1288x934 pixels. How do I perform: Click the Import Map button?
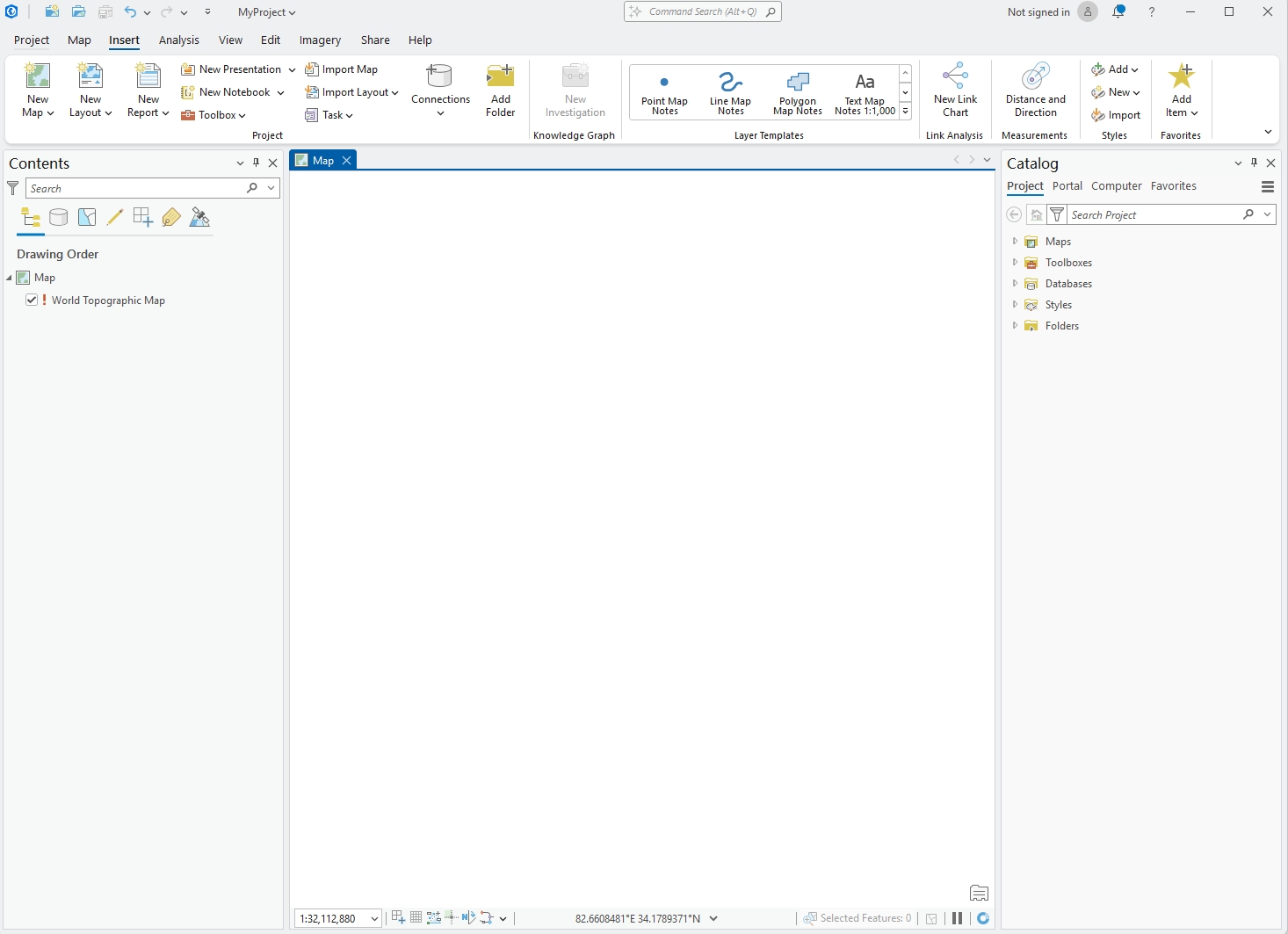pos(342,69)
